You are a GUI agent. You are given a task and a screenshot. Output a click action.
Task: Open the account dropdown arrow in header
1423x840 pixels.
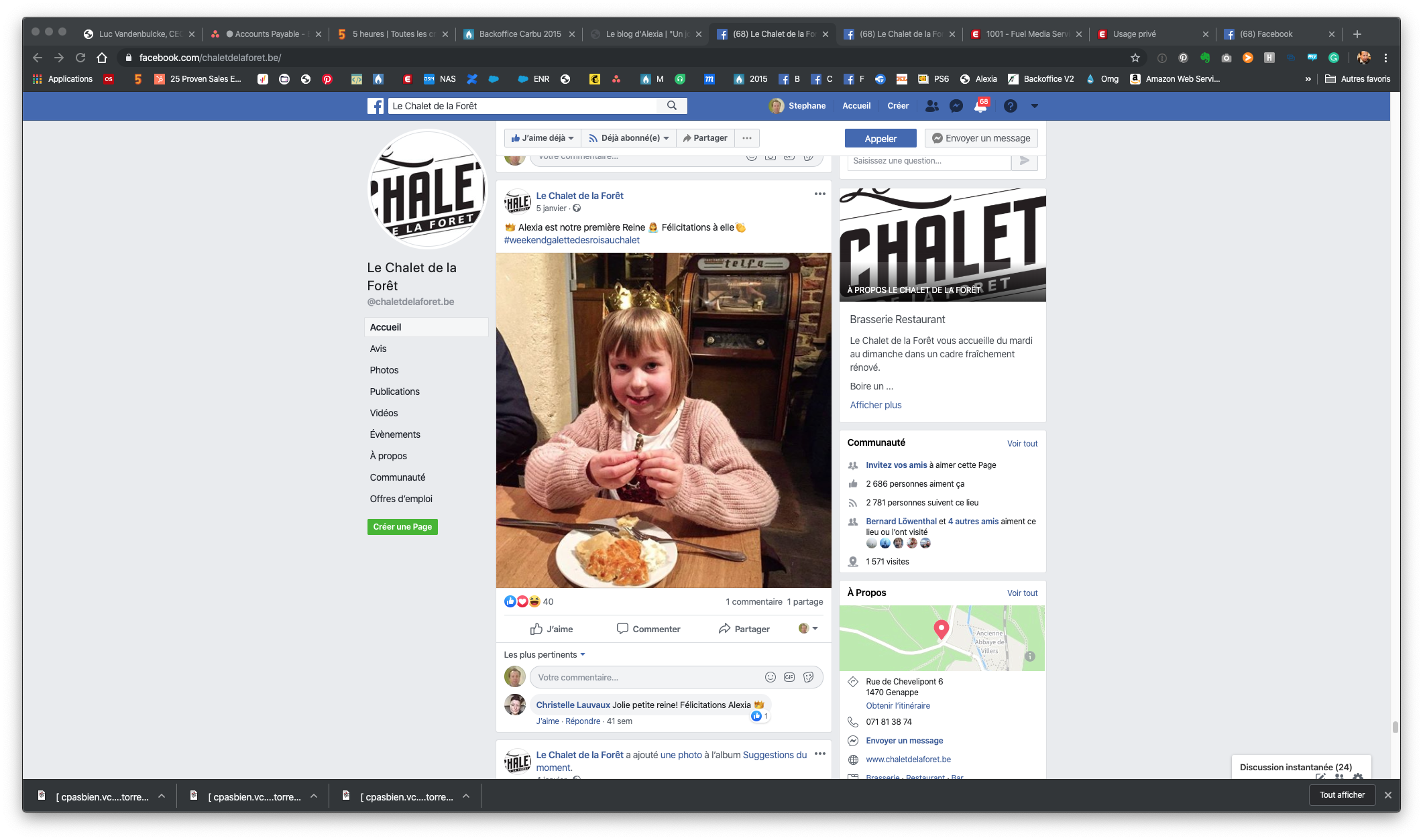point(1034,106)
